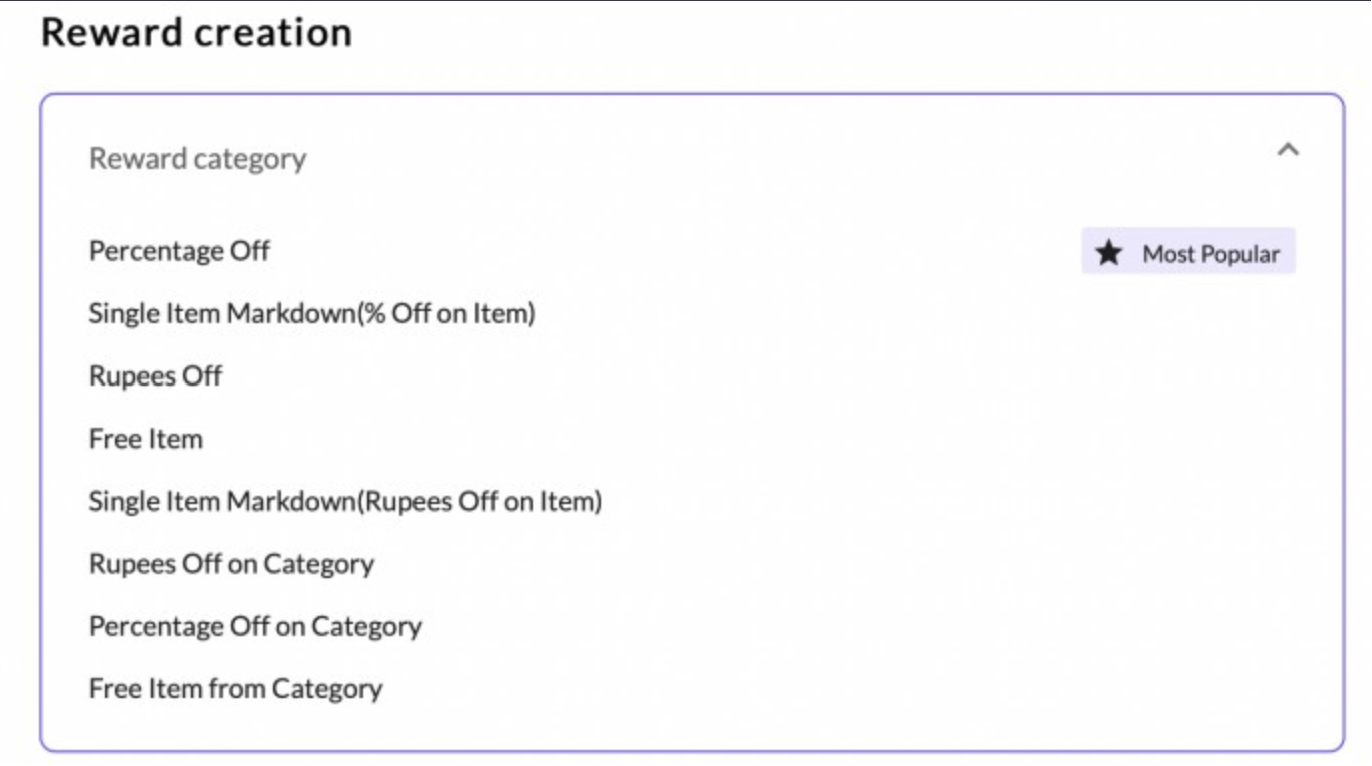
Task: Select the Percentage Off reward option
Action: 180,251
